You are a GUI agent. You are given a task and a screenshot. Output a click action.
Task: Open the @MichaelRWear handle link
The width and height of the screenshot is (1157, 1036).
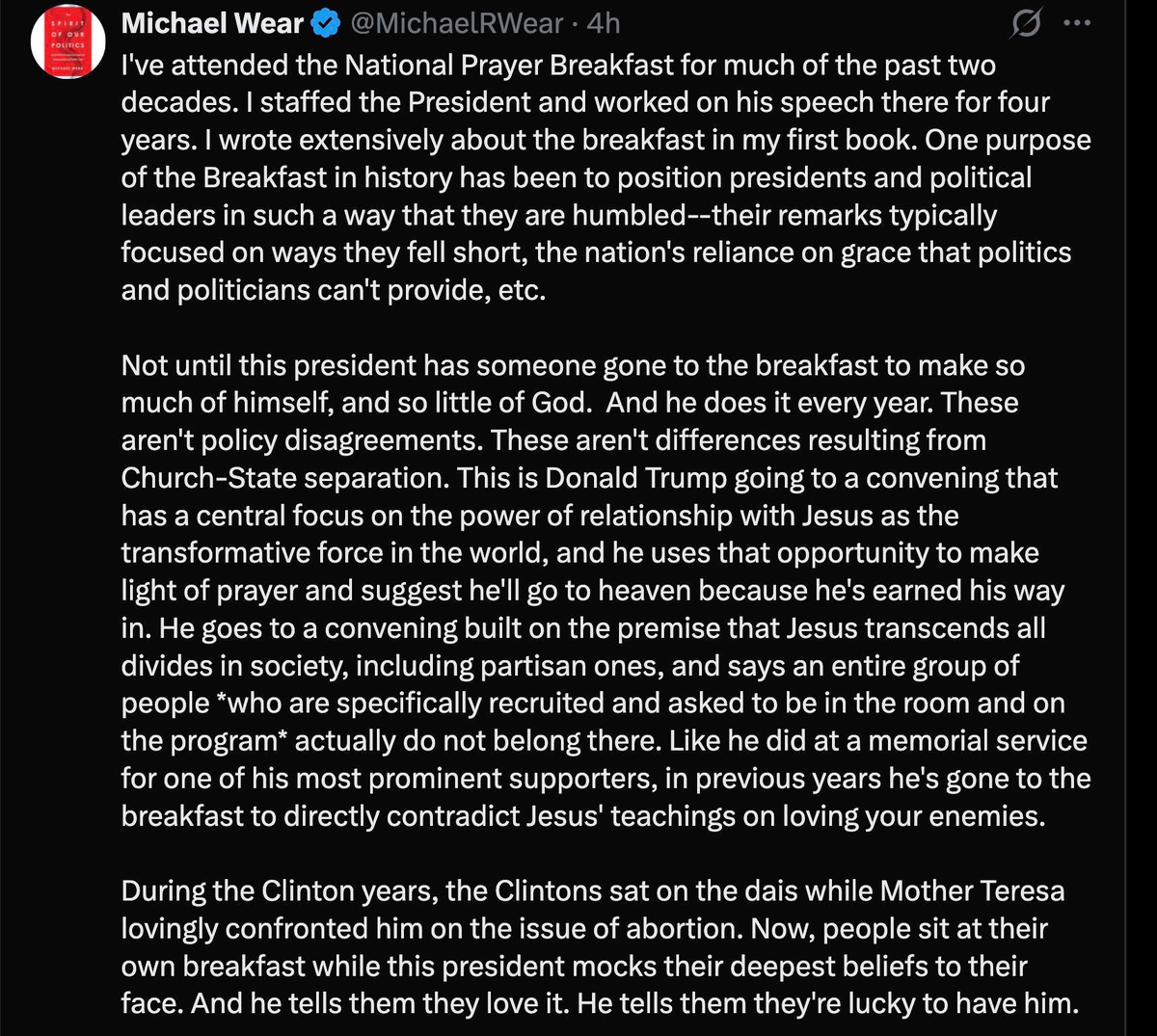(456, 23)
